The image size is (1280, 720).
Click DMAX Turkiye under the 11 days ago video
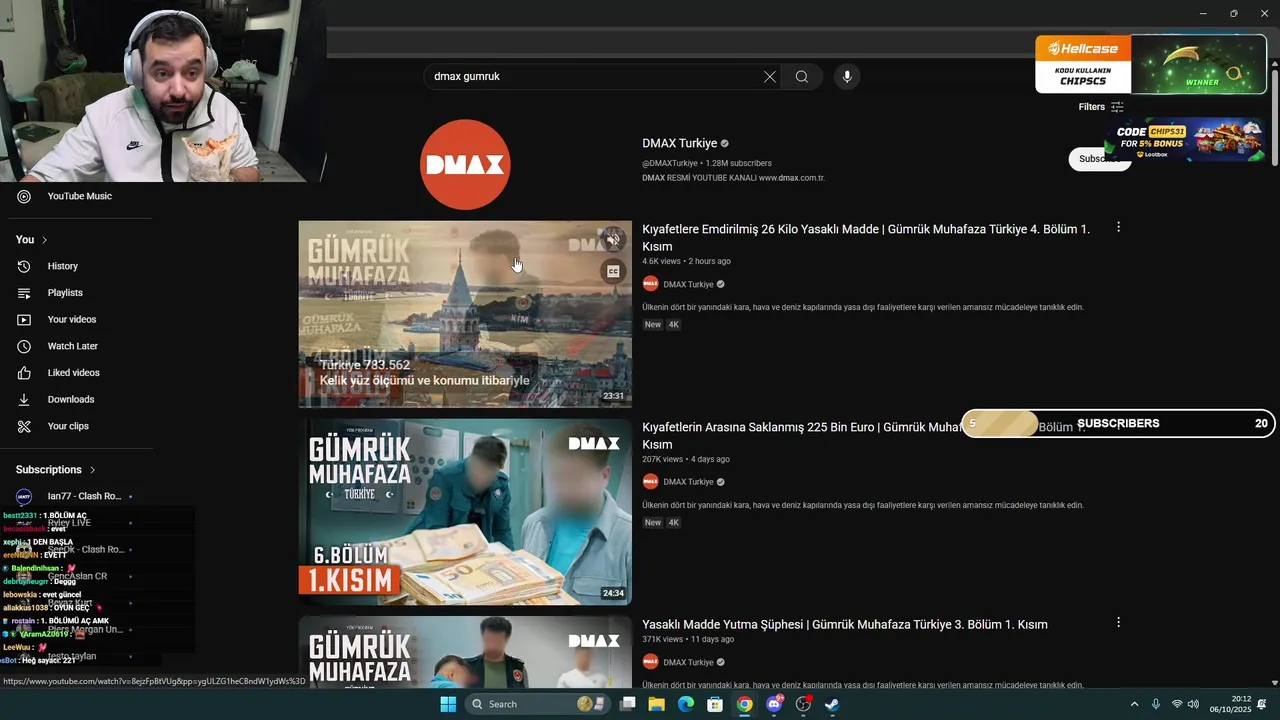click(x=688, y=662)
